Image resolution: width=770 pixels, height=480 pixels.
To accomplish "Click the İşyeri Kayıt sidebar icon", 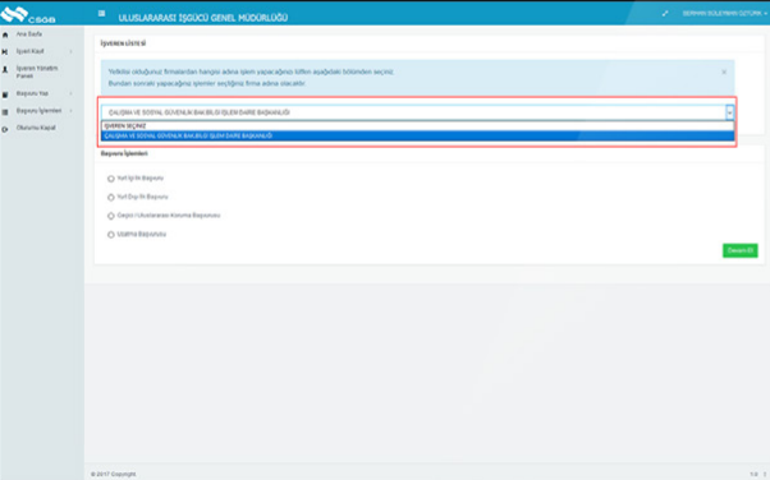I will pos(6,51).
